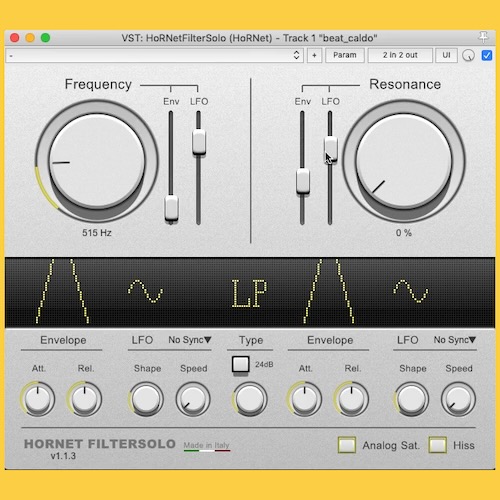The image size is (500, 500).
Task: Click the resonance LFO Shape knob
Action: point(412,399)
